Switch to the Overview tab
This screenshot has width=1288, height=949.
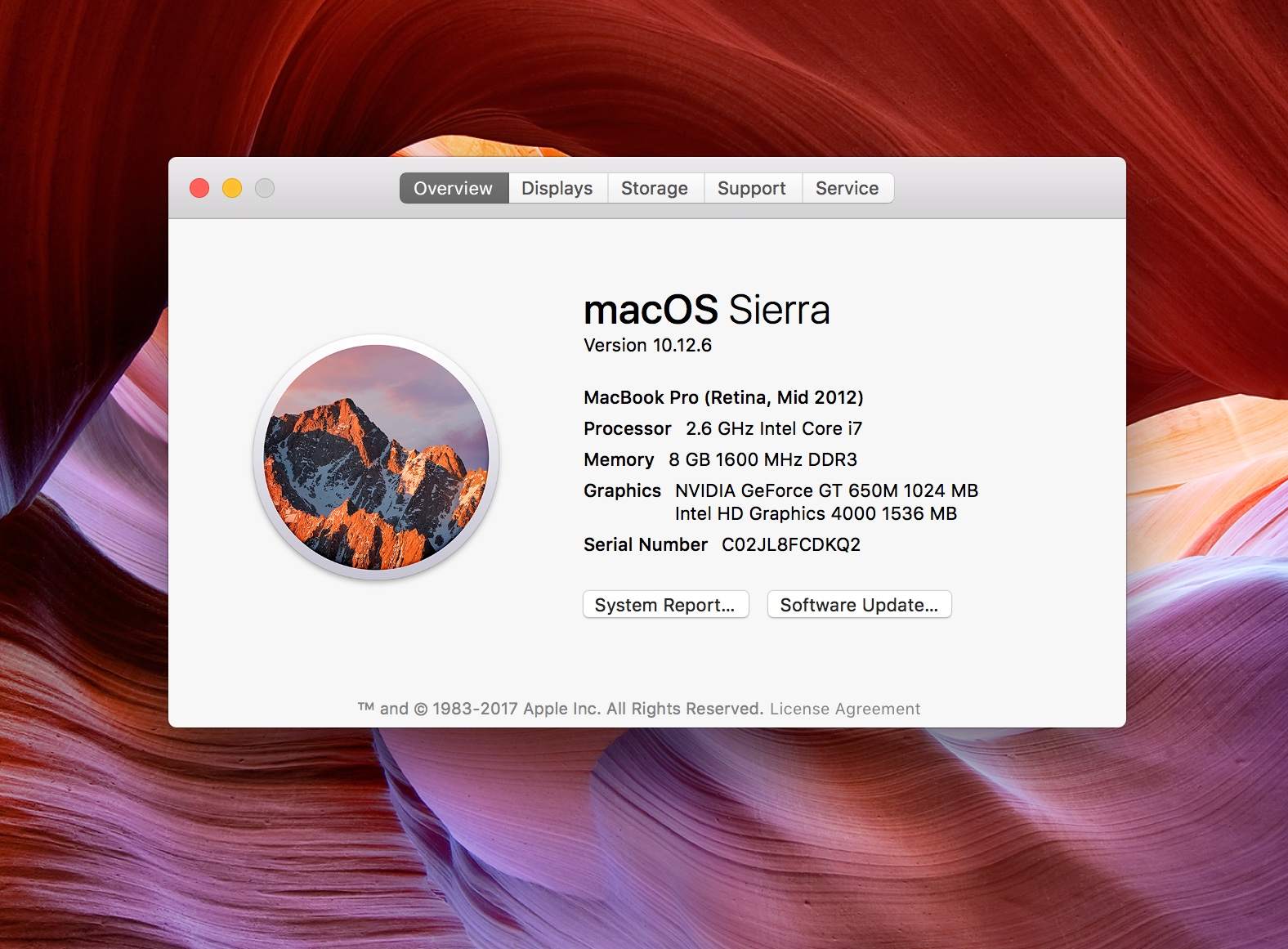pos(454,188)
